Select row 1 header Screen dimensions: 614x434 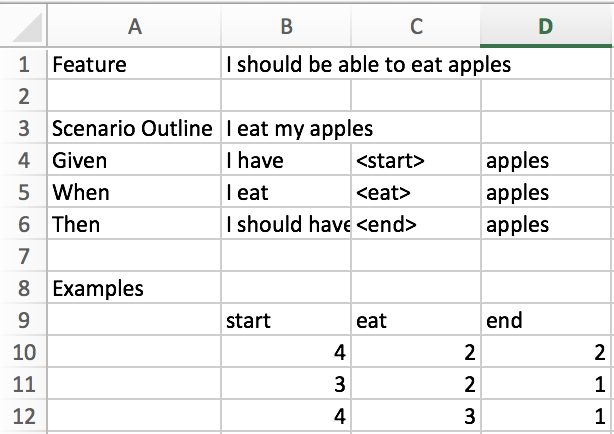22,65
